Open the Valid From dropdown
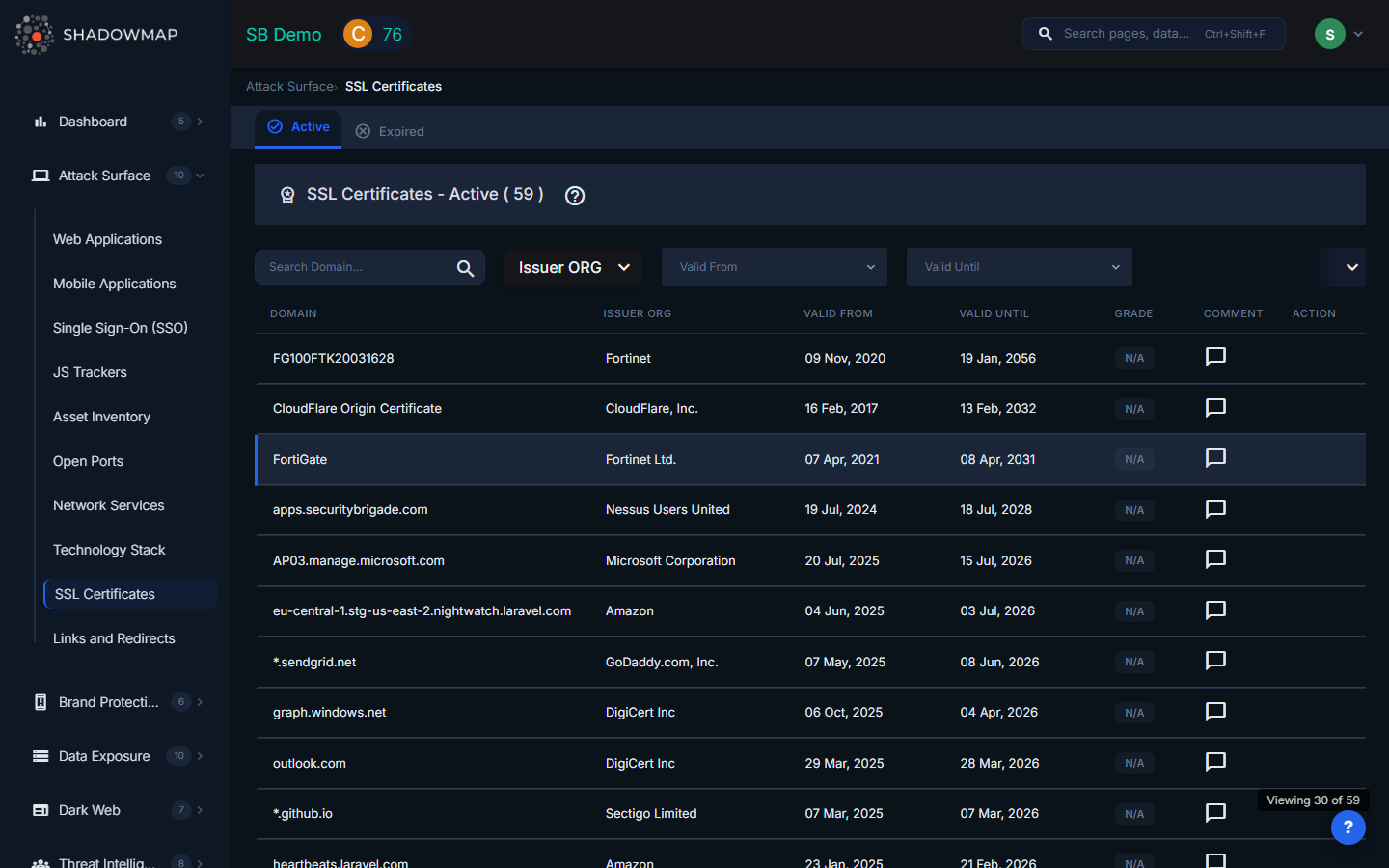Image resolution: width=1389 pixels, height=868 pixels. point(775,267)
